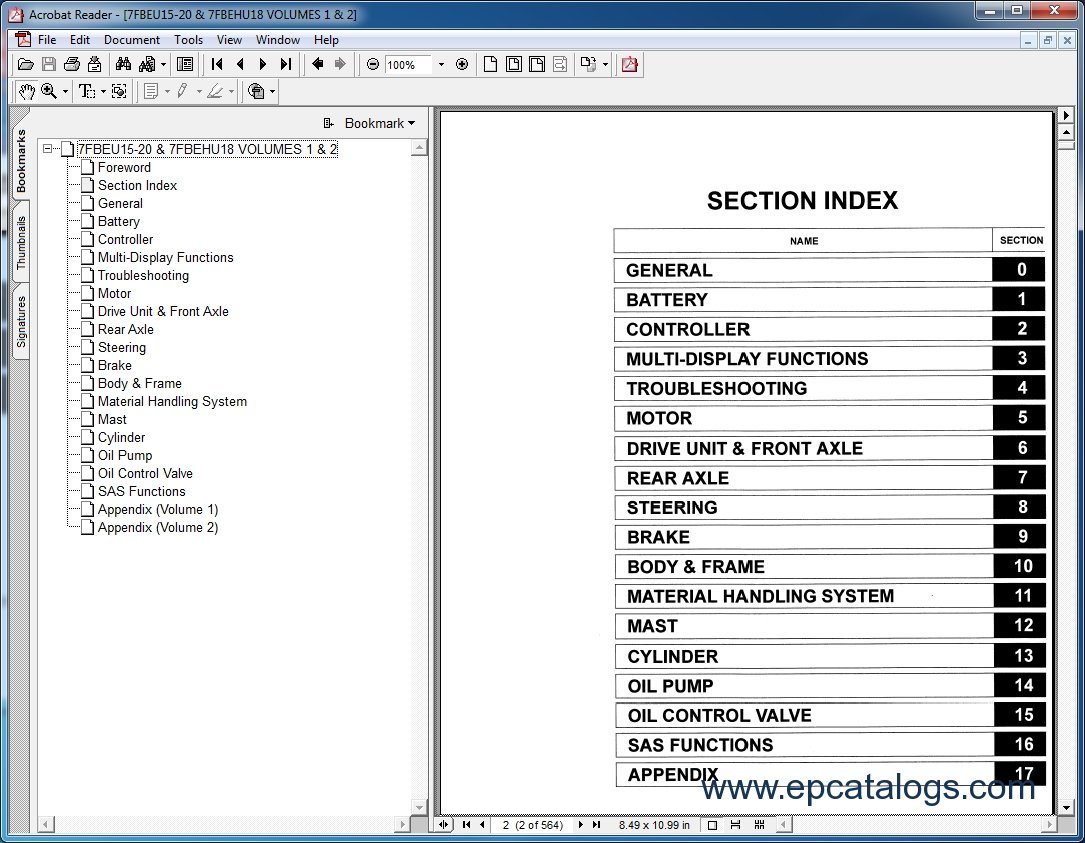Open the Document menu
Viewport: 1085px width, 843px height.
131,40
